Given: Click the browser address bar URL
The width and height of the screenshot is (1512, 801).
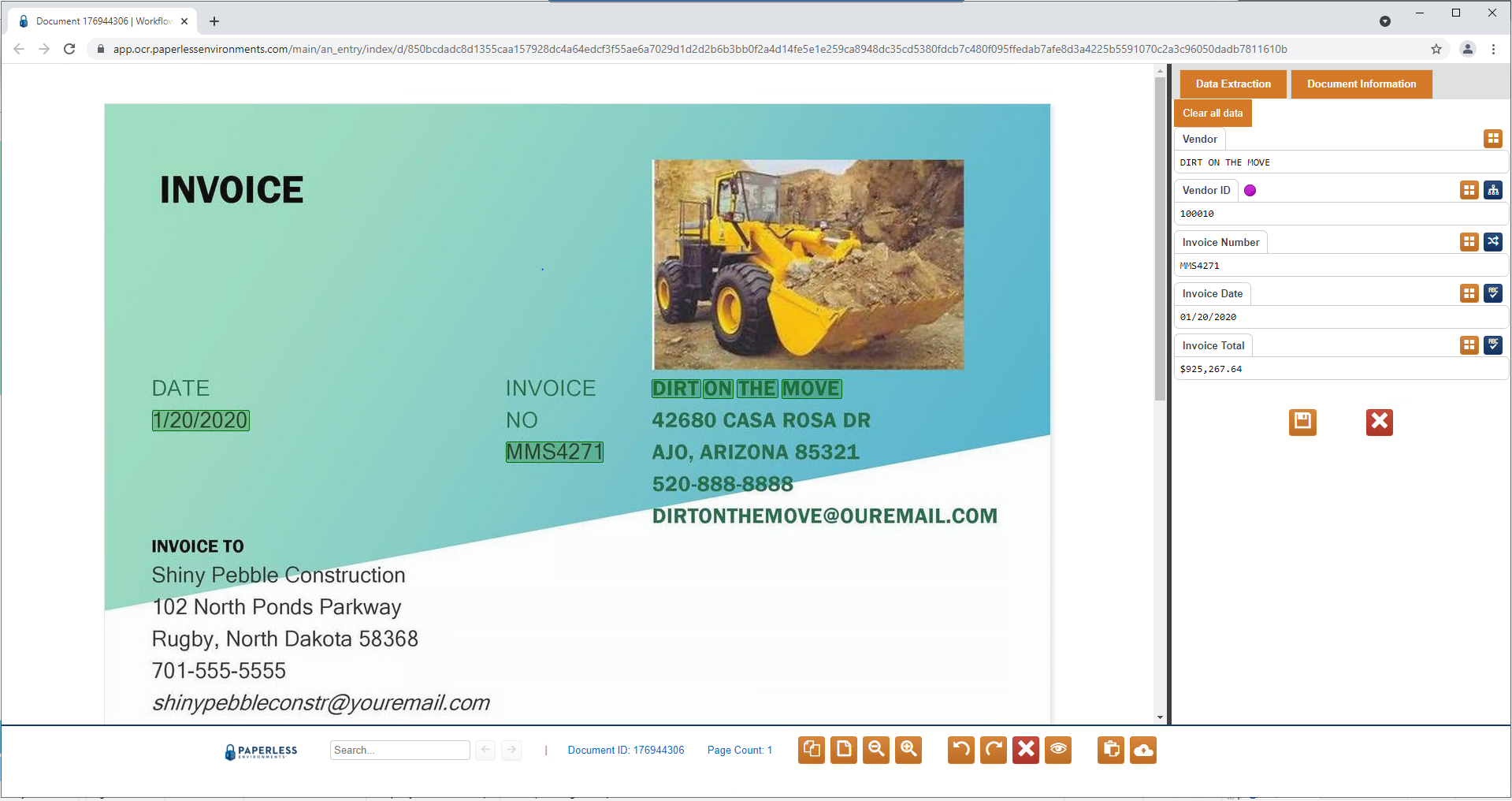Looking at the screenshot, I should tap(700, 49).
